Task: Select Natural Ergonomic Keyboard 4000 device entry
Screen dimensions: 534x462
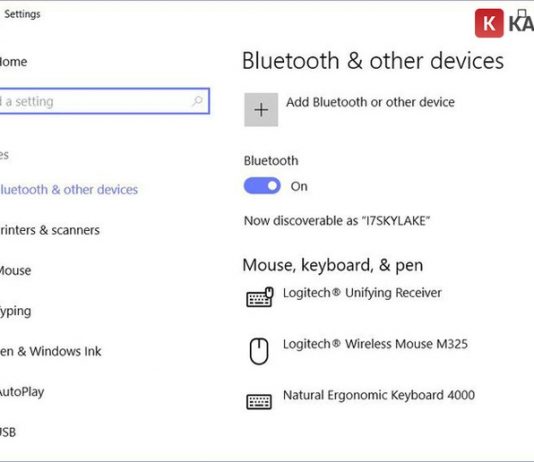Action: 360,401
